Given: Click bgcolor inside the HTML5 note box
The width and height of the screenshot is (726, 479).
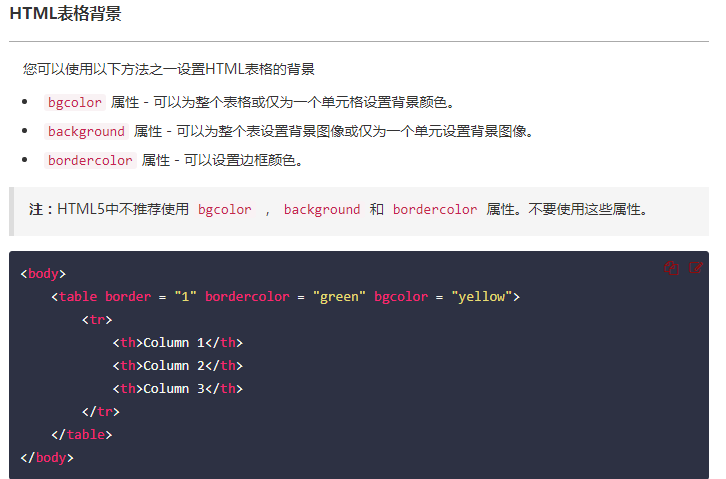Looking at the screenshot, I should click(225, 210).
